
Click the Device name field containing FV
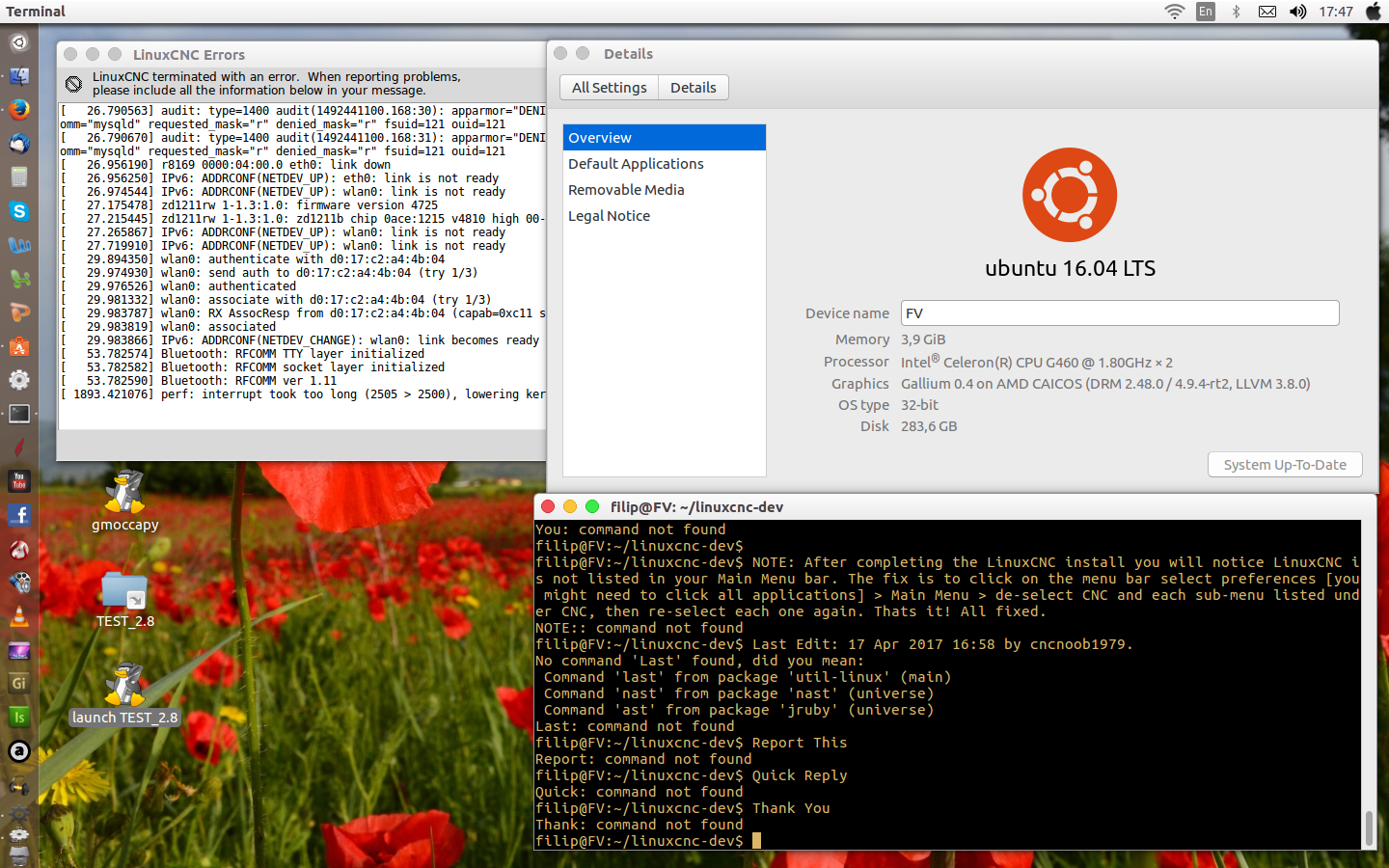1120,313
